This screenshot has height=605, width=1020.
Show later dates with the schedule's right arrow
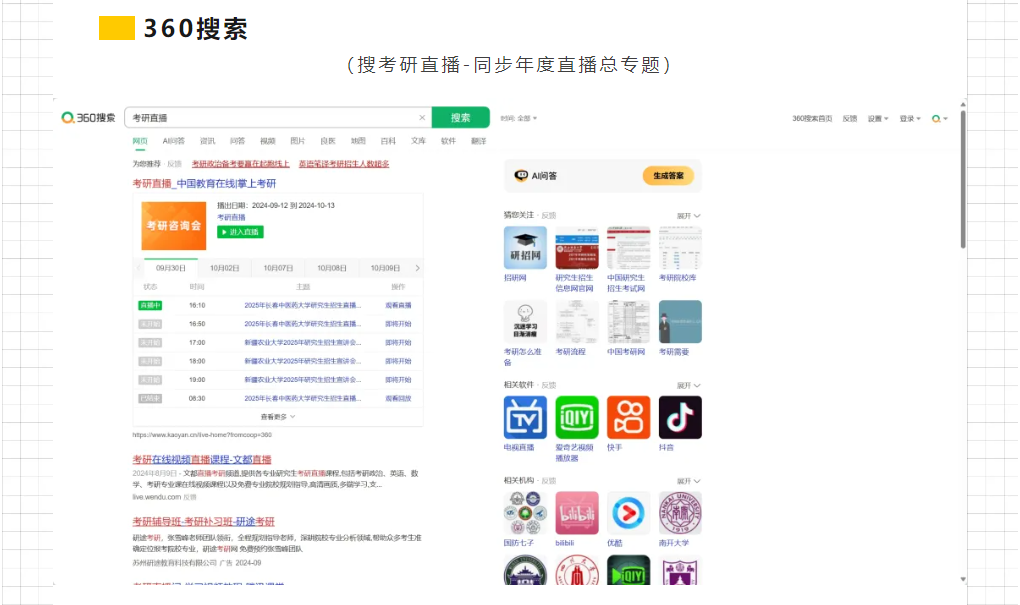pyautogui.click(x=417, y=268)
